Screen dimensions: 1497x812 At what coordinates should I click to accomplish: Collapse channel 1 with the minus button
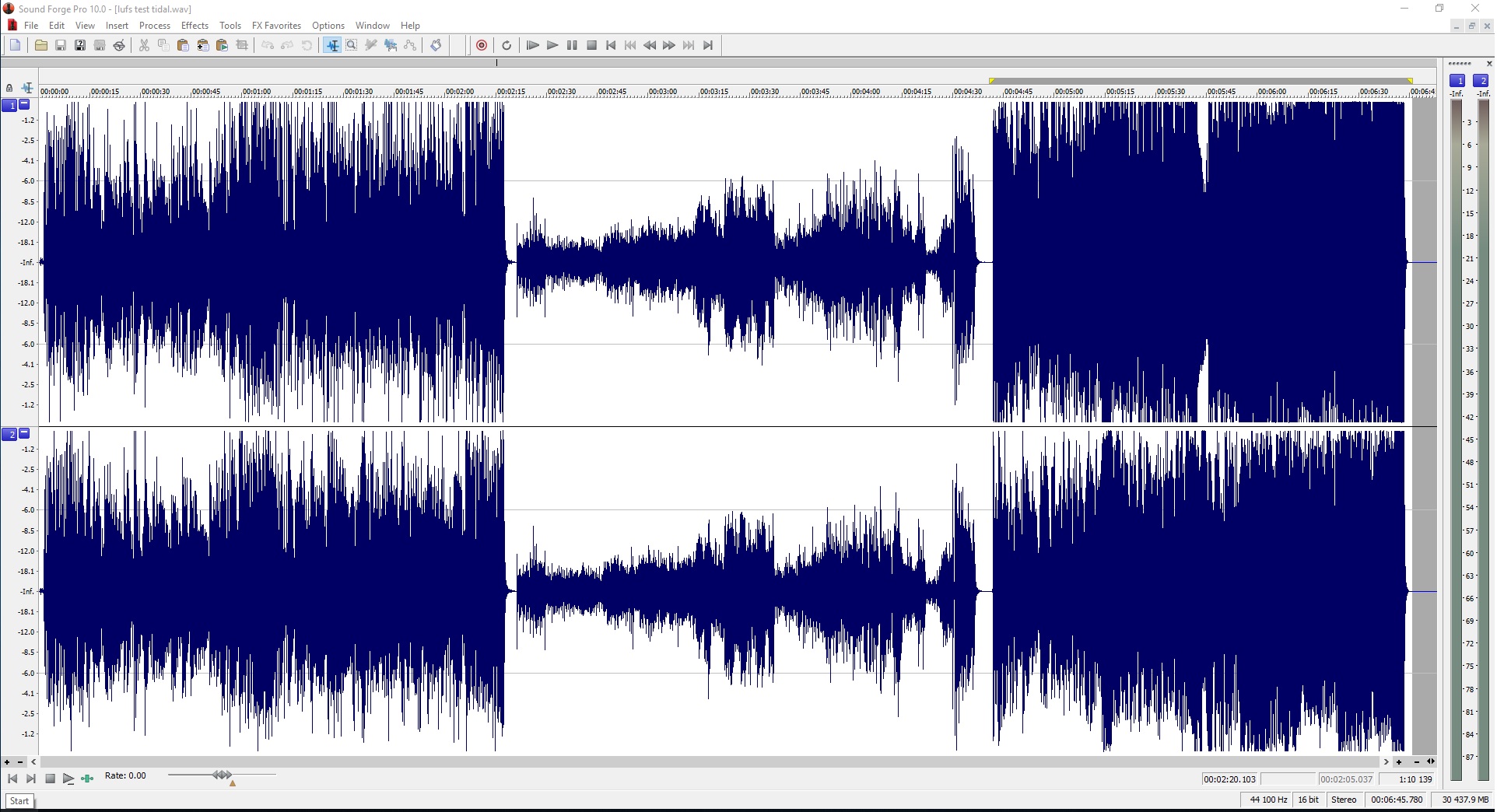click(24, 104)
